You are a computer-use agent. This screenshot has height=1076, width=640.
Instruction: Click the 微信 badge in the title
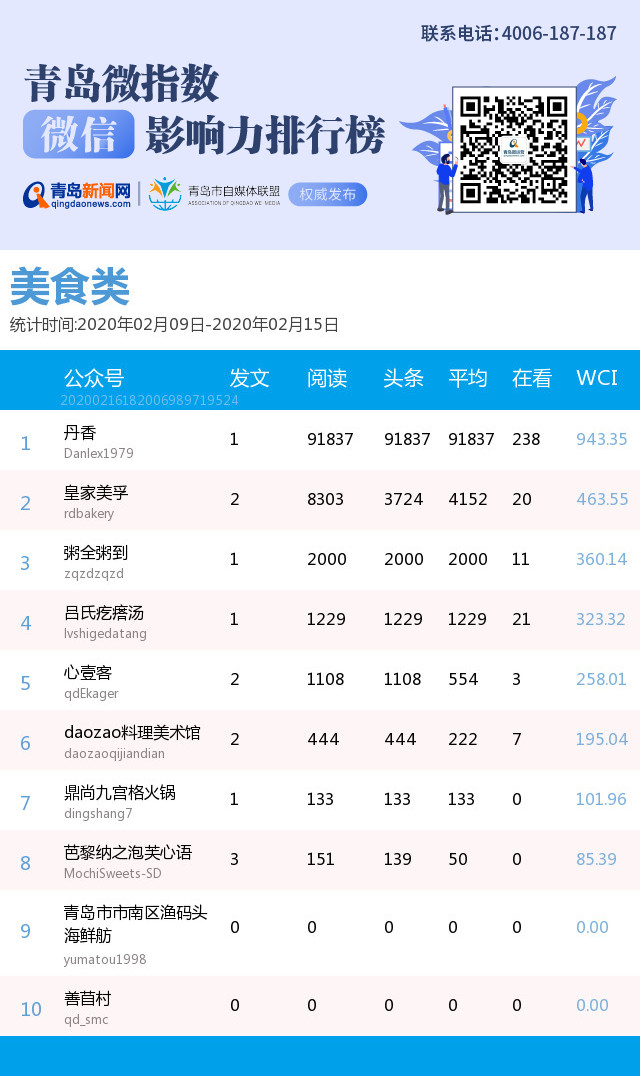pos(78,135)
